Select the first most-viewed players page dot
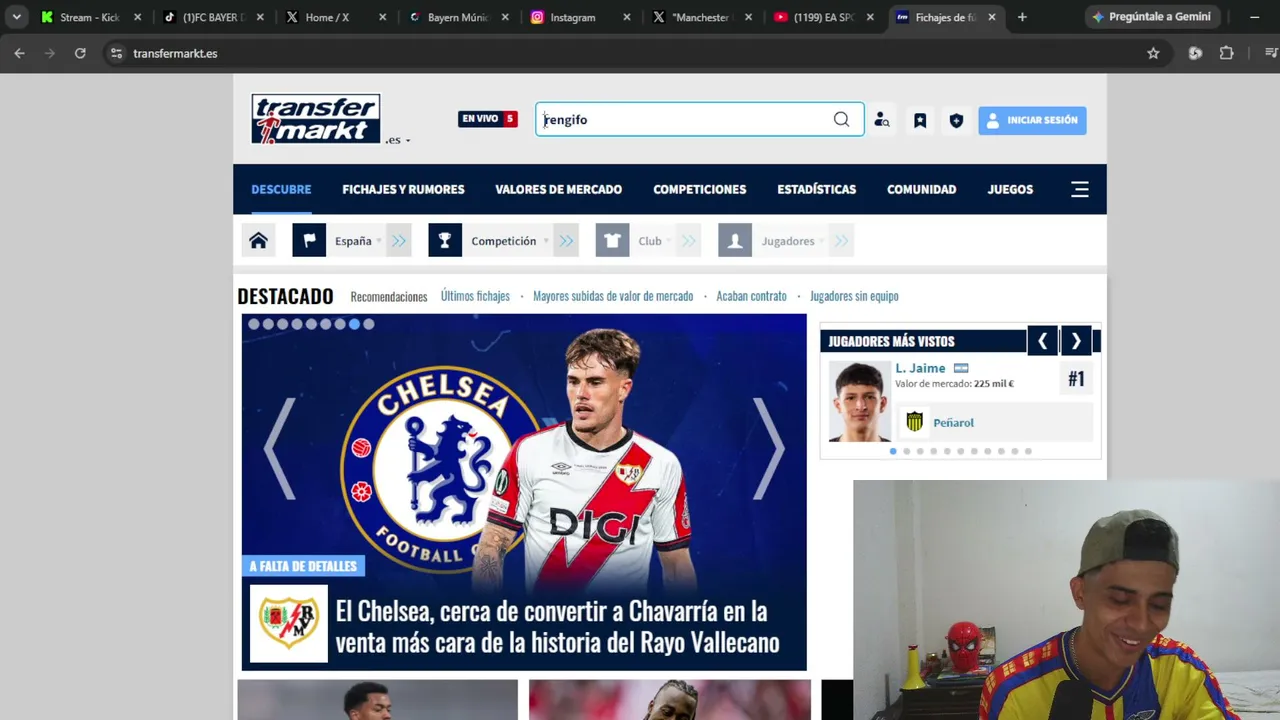 click(x=893, y=451)
